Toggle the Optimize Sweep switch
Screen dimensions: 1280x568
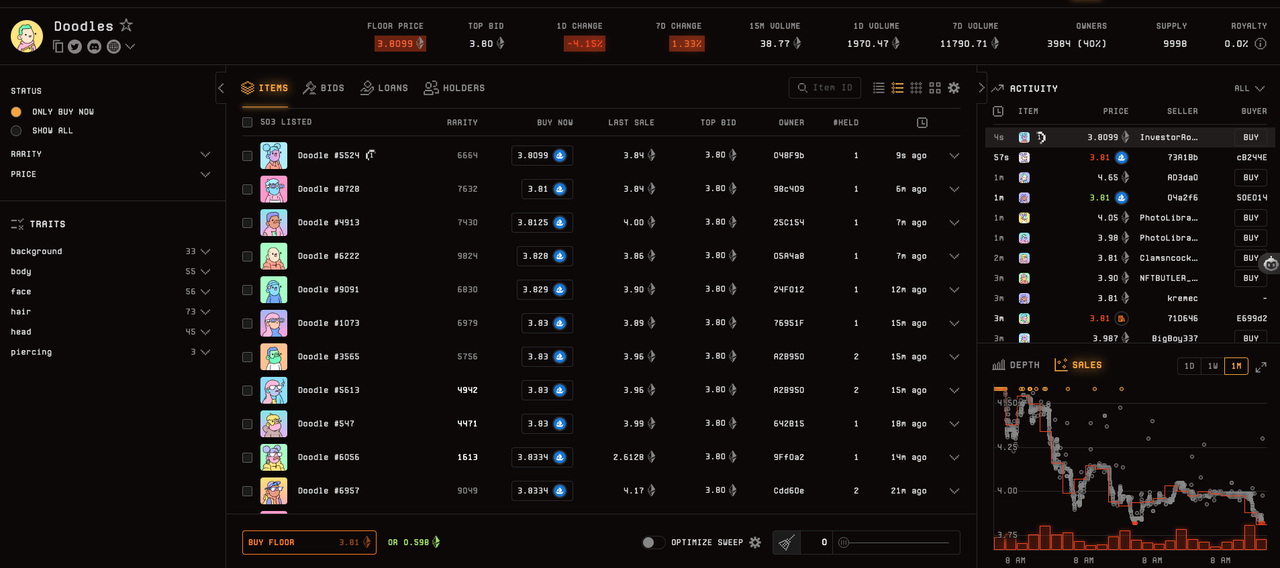tap(653, 542)
